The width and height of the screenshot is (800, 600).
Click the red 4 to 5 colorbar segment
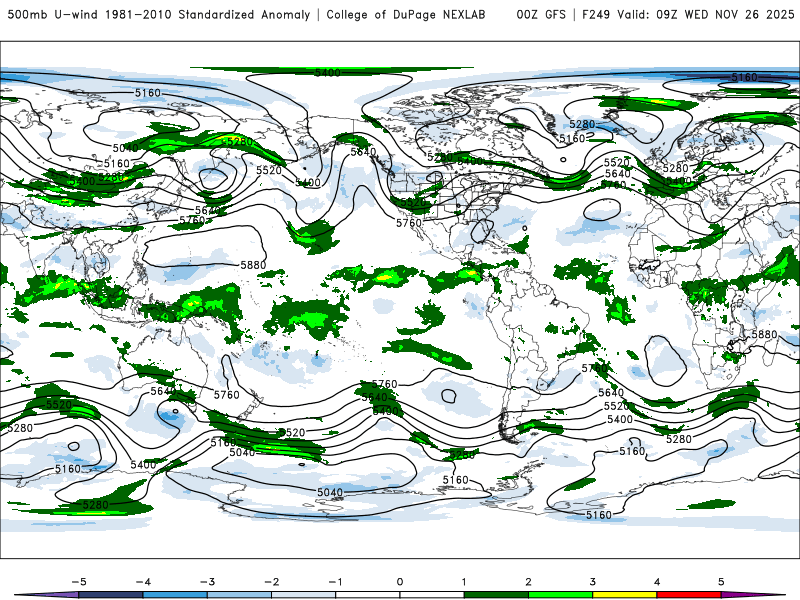point(689,595)
